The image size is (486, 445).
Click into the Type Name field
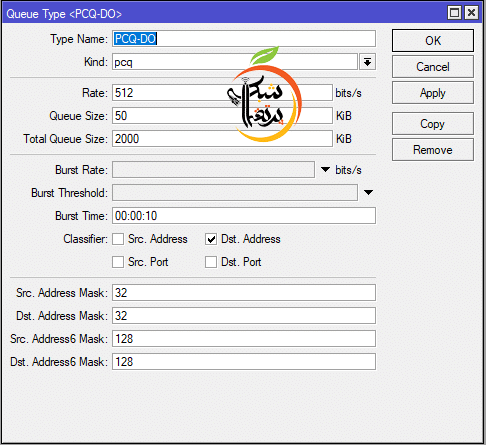[x=244, y=39]
